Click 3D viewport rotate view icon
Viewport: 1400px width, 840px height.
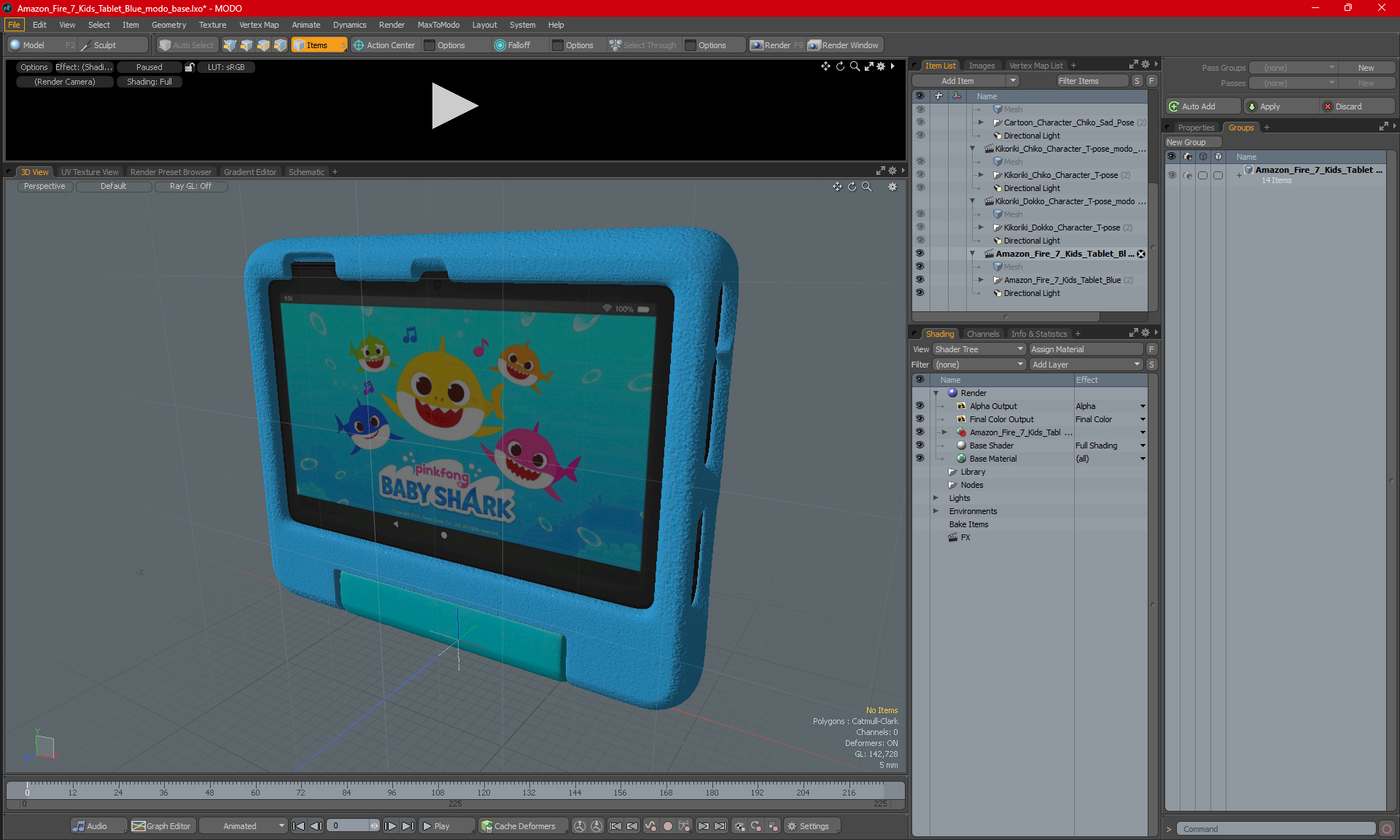click(x=852, y=187)
